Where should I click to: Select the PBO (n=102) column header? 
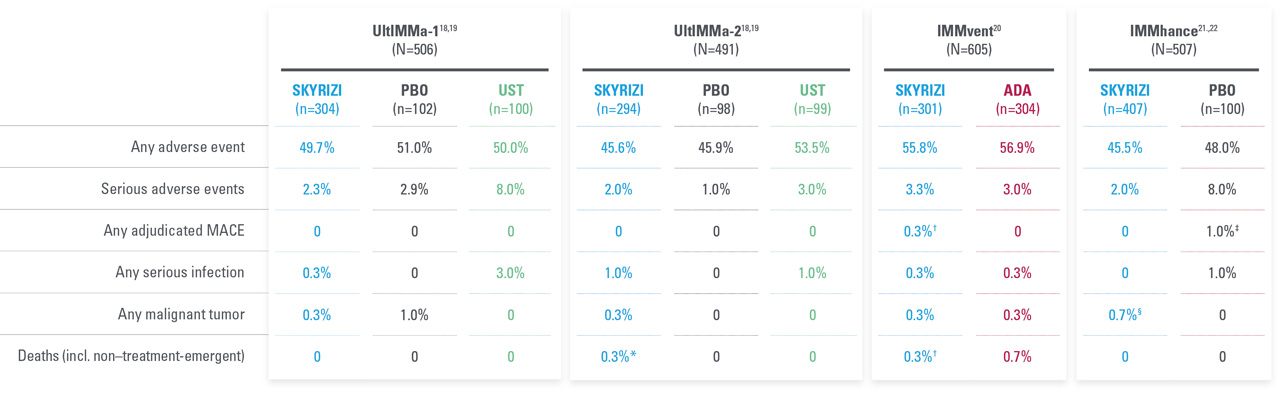coord(414,99)
